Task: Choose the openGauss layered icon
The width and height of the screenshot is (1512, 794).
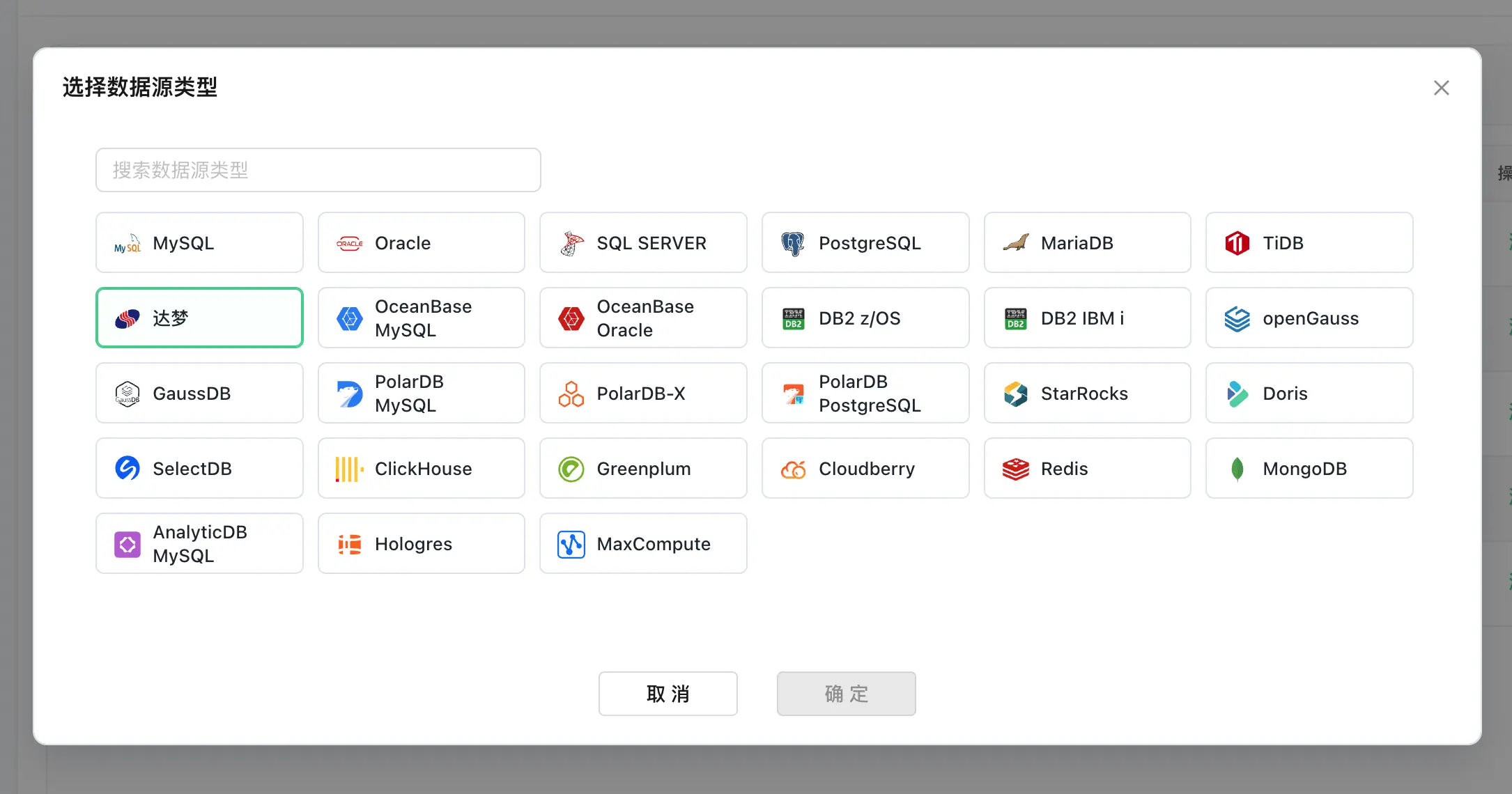Action: click(1237, 318)
